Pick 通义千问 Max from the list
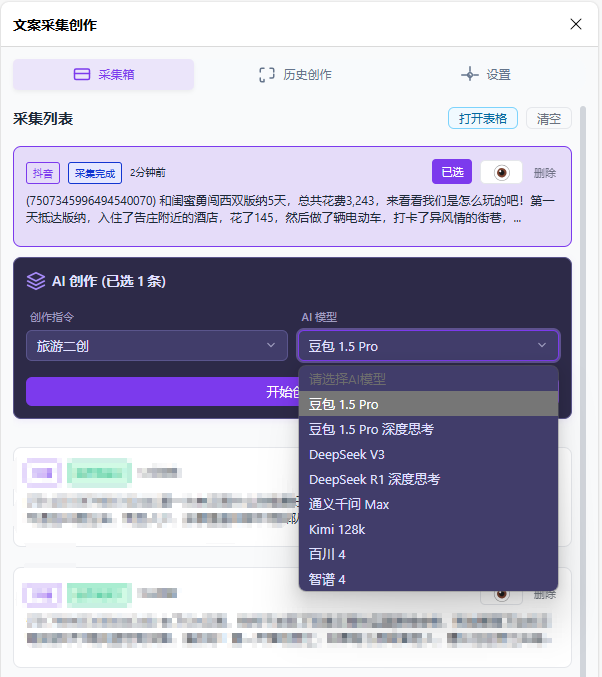 349,504
